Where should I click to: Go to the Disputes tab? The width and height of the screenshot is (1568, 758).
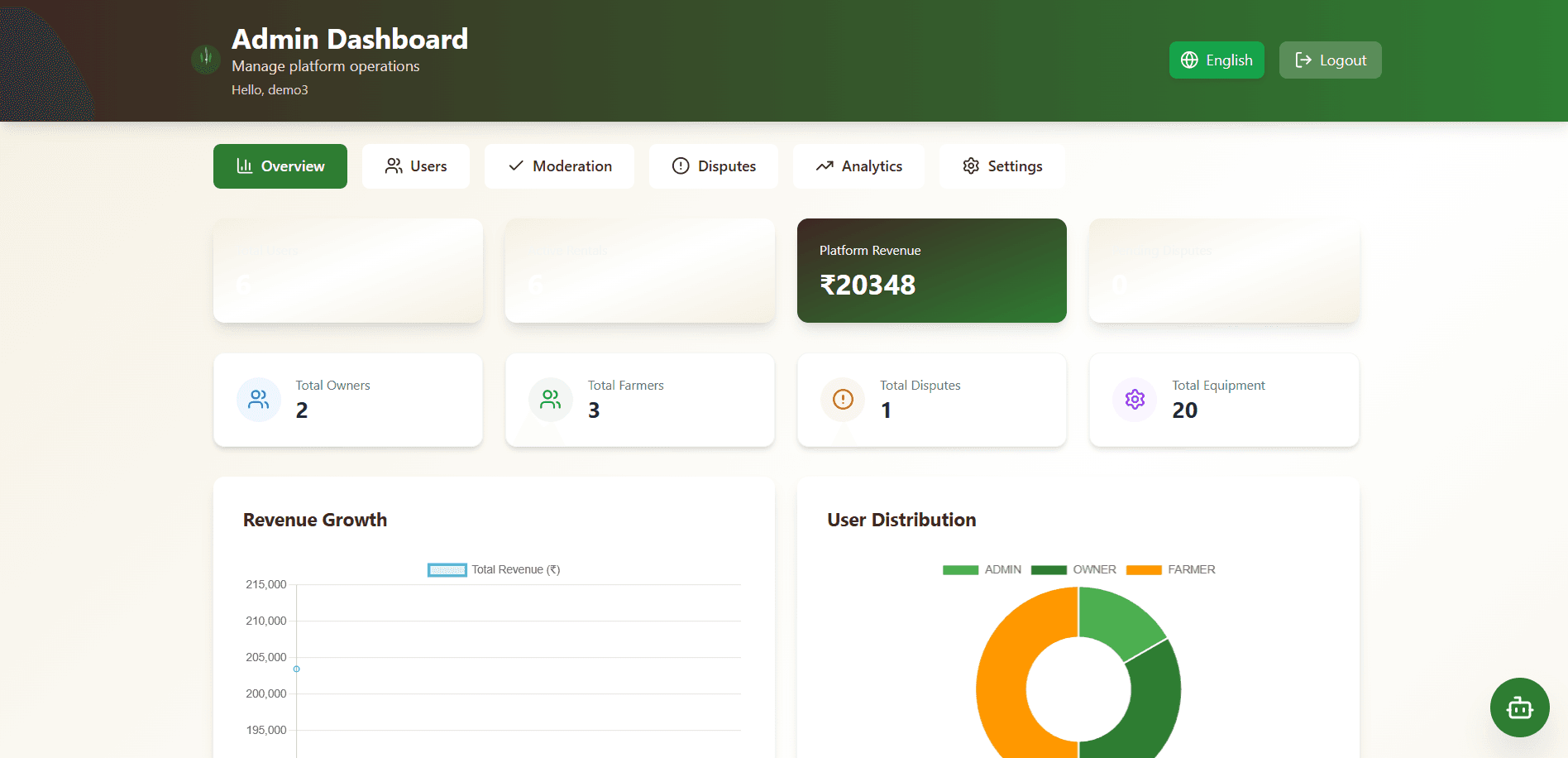coord(713,166)
